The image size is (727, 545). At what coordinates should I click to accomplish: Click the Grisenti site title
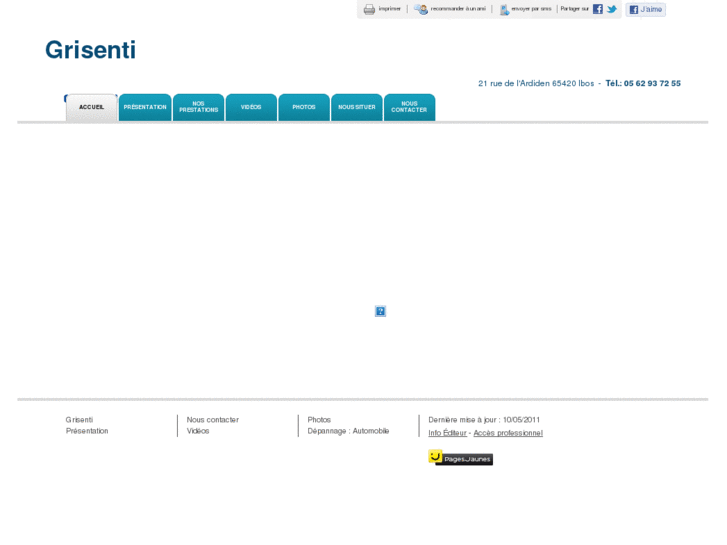pyautogui.click(x=90, y=50)
